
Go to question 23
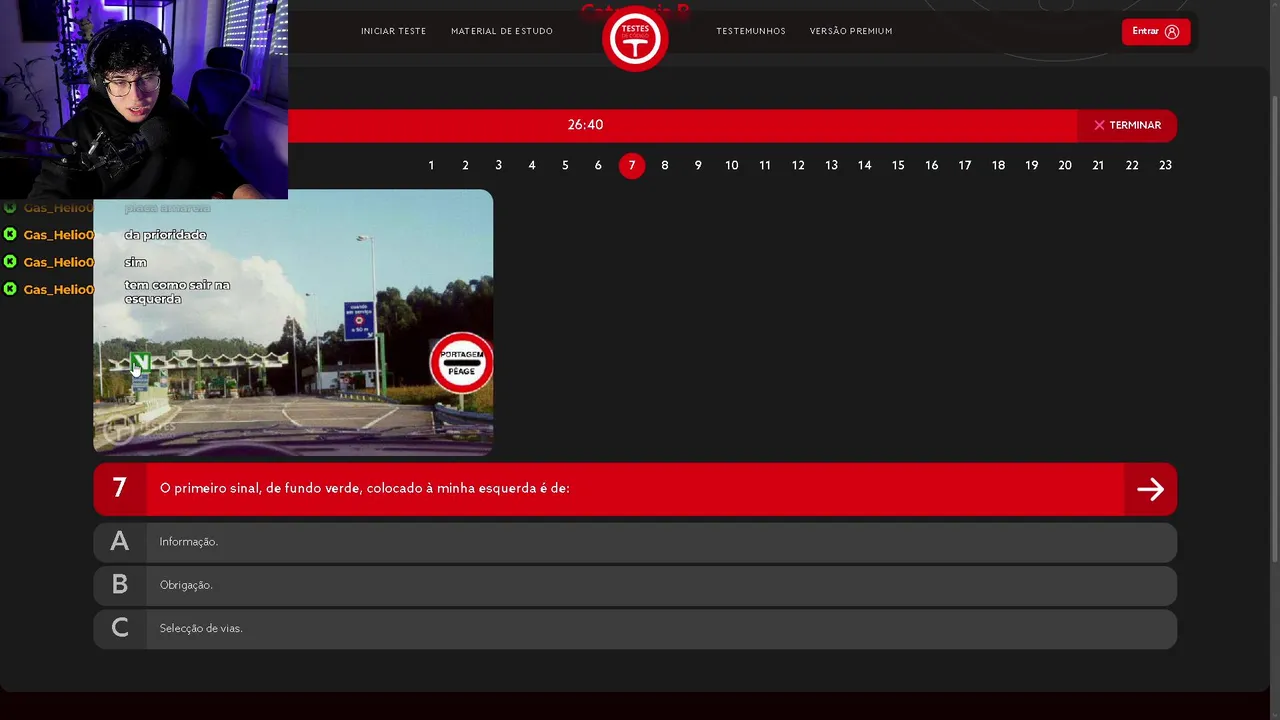tap(1165, 166)
